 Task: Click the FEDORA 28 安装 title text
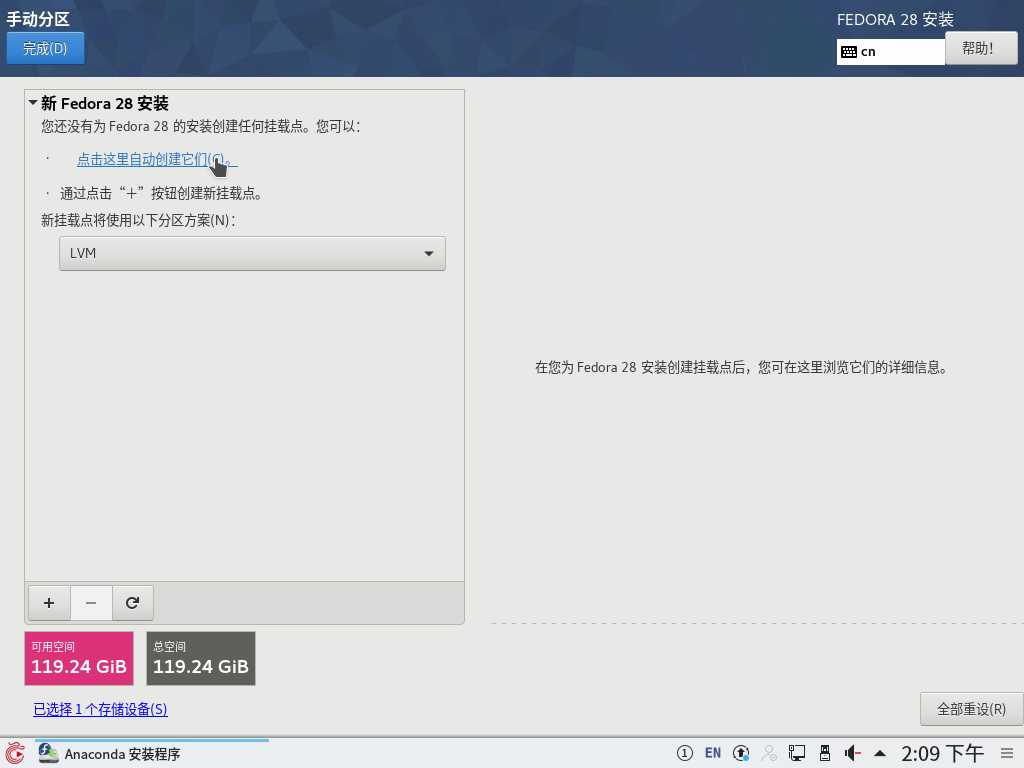point(895,20)
